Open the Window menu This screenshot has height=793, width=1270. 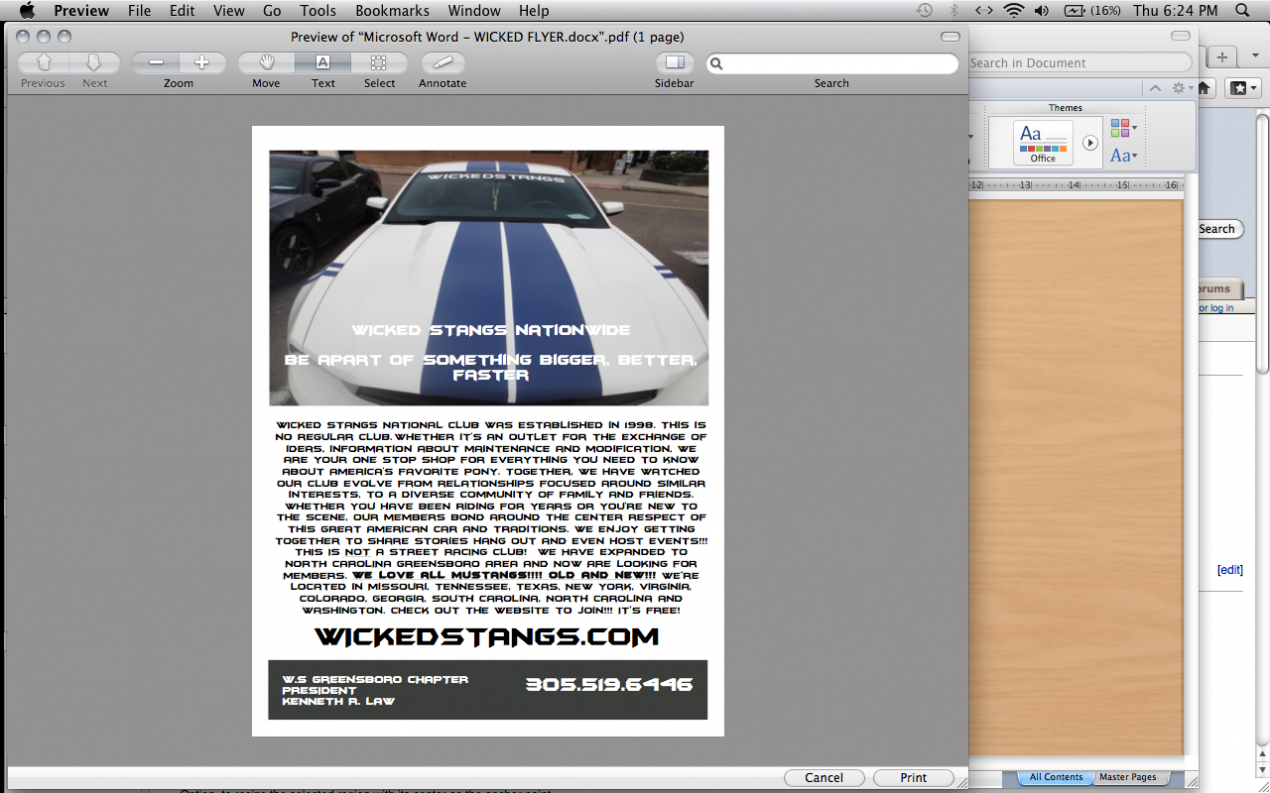click(474, 11)
